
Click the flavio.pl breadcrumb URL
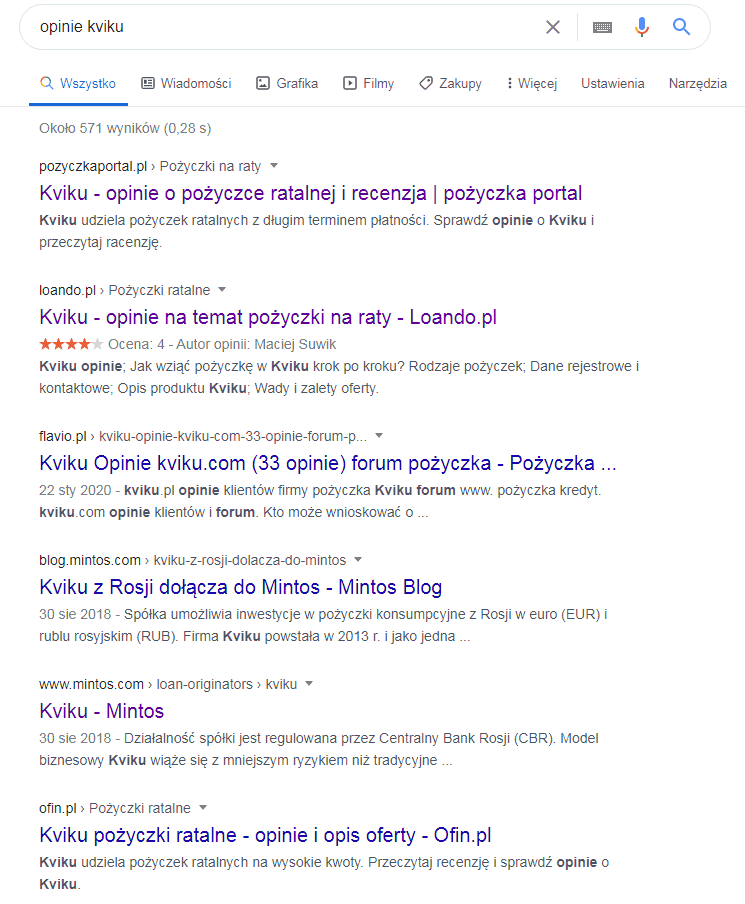click(x=203, y=436)
